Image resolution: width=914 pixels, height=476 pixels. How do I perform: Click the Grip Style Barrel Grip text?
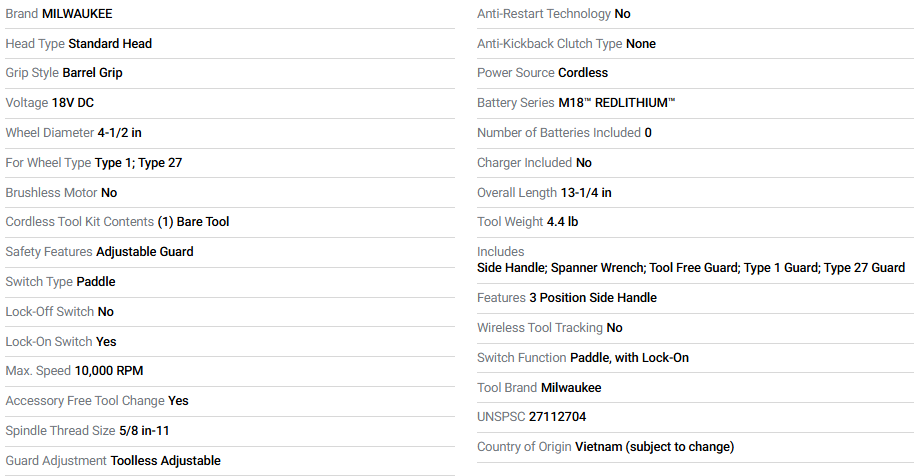click(x=92, y=73)
